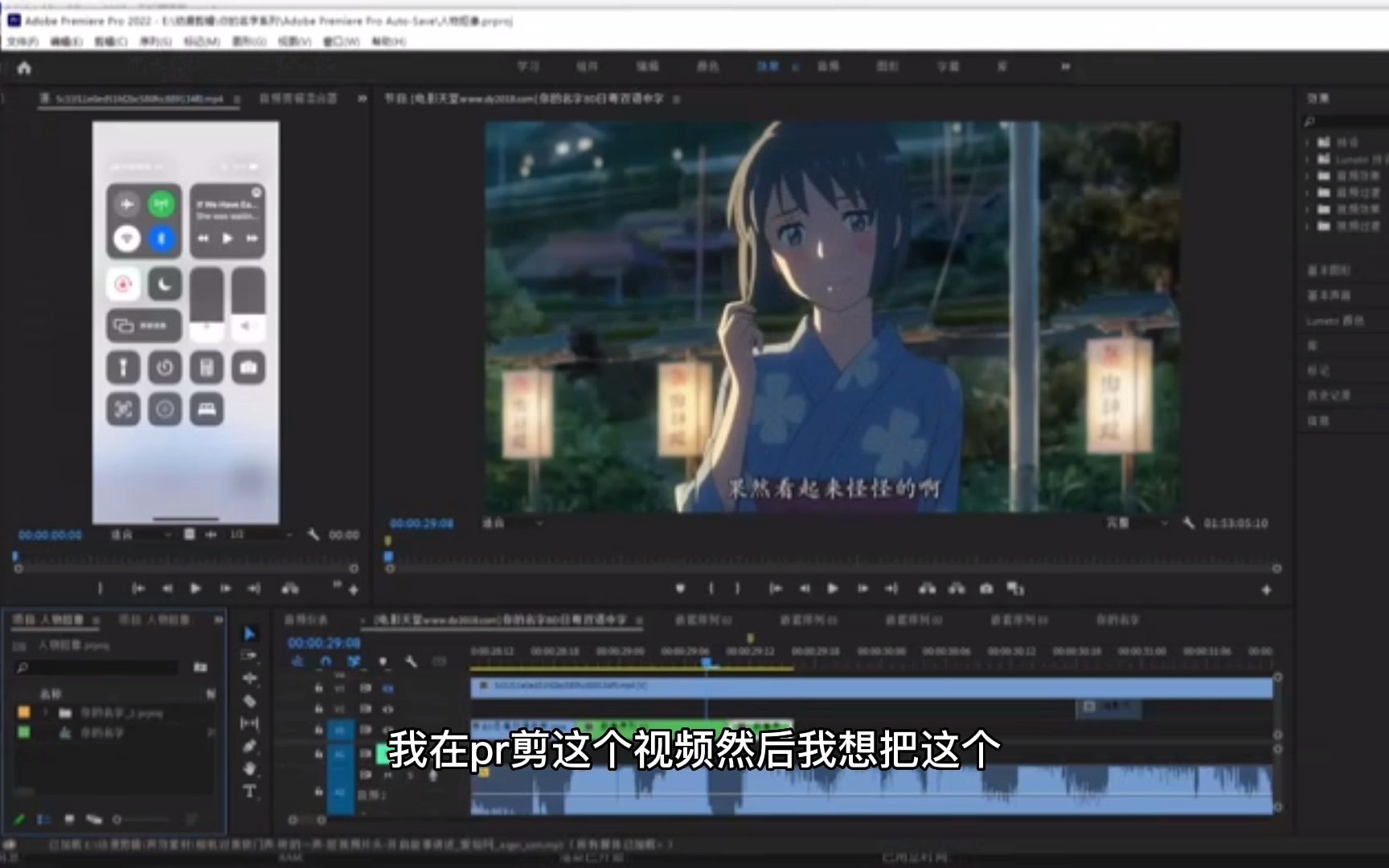Select the Selection arrow tool

[249, 634]
